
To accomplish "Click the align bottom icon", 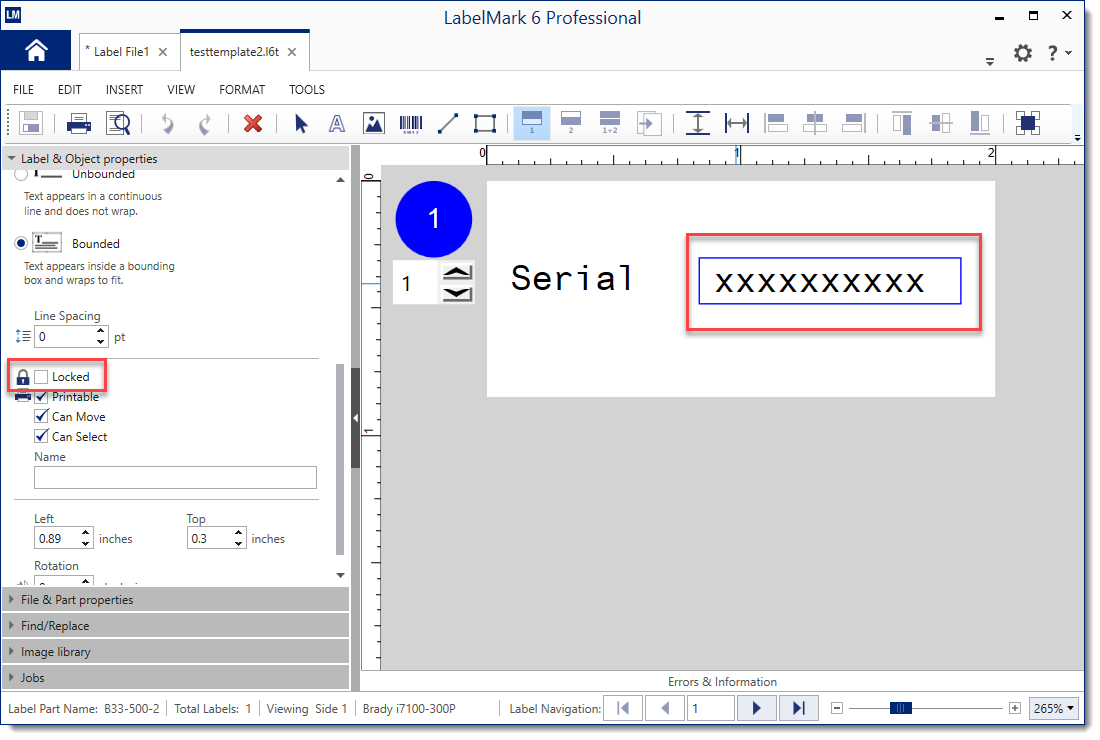I will 979,123.
